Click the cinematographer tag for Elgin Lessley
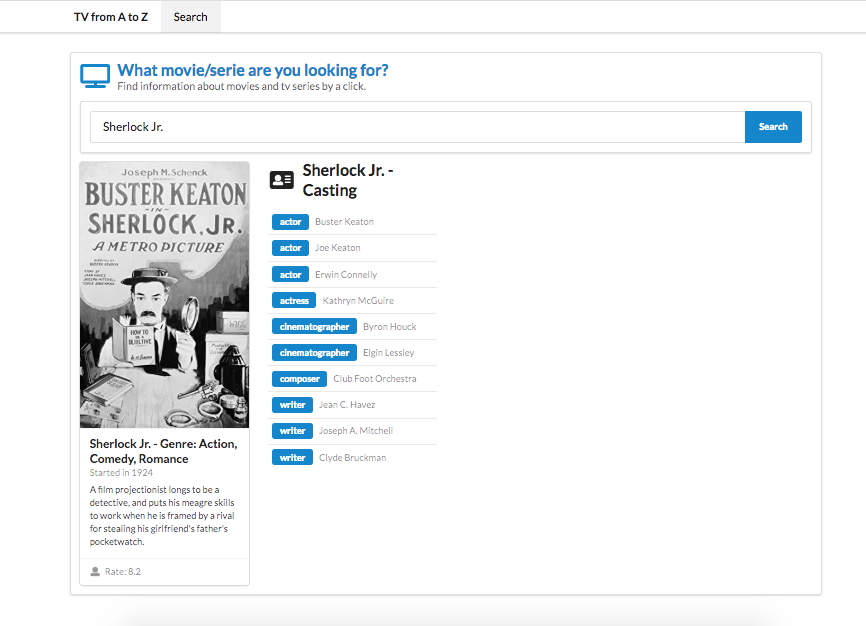This screenshot has width=866, height=626. coord(314,353)
